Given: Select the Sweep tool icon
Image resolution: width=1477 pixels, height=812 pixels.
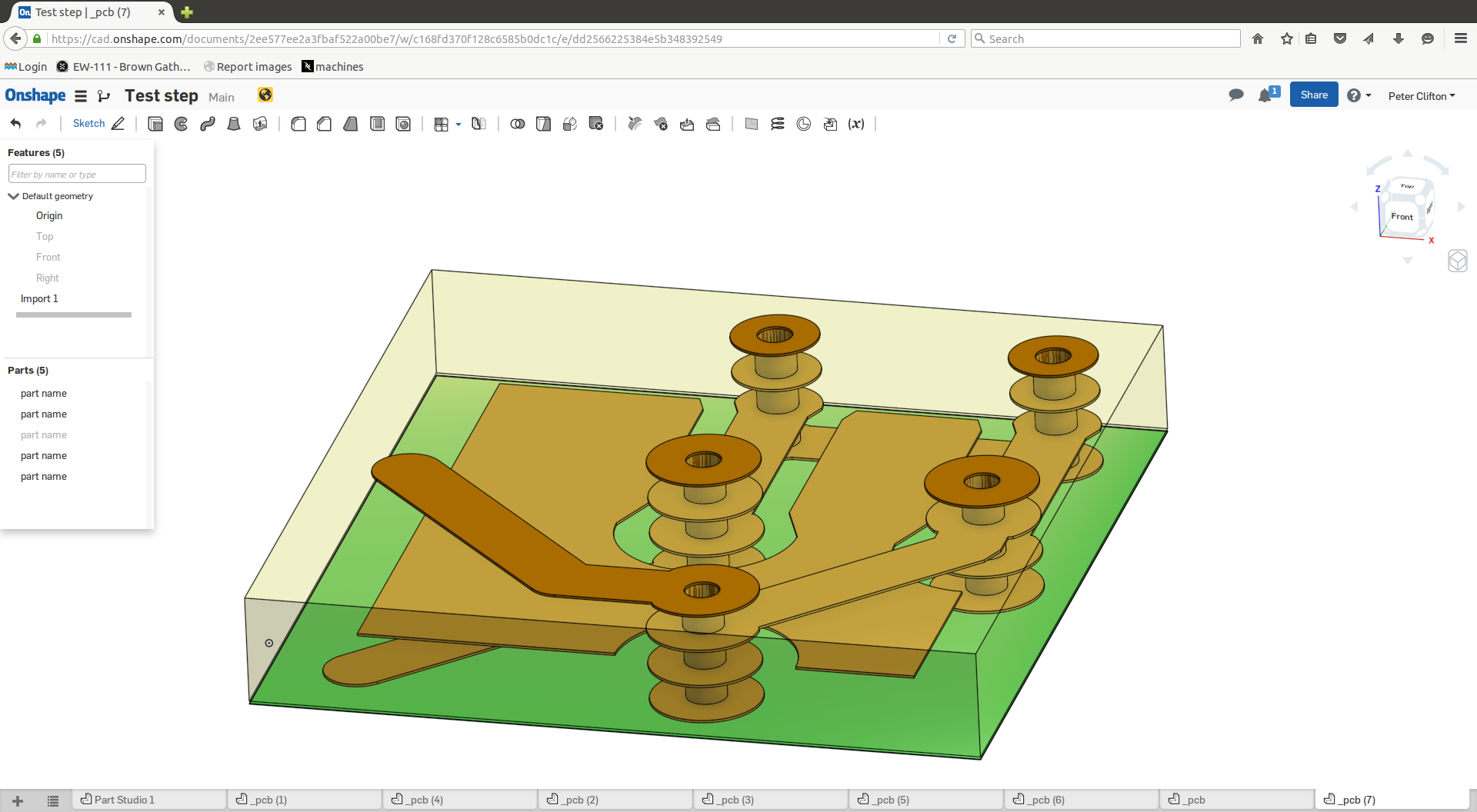Looking at the screenshot, I should (208, 124).
